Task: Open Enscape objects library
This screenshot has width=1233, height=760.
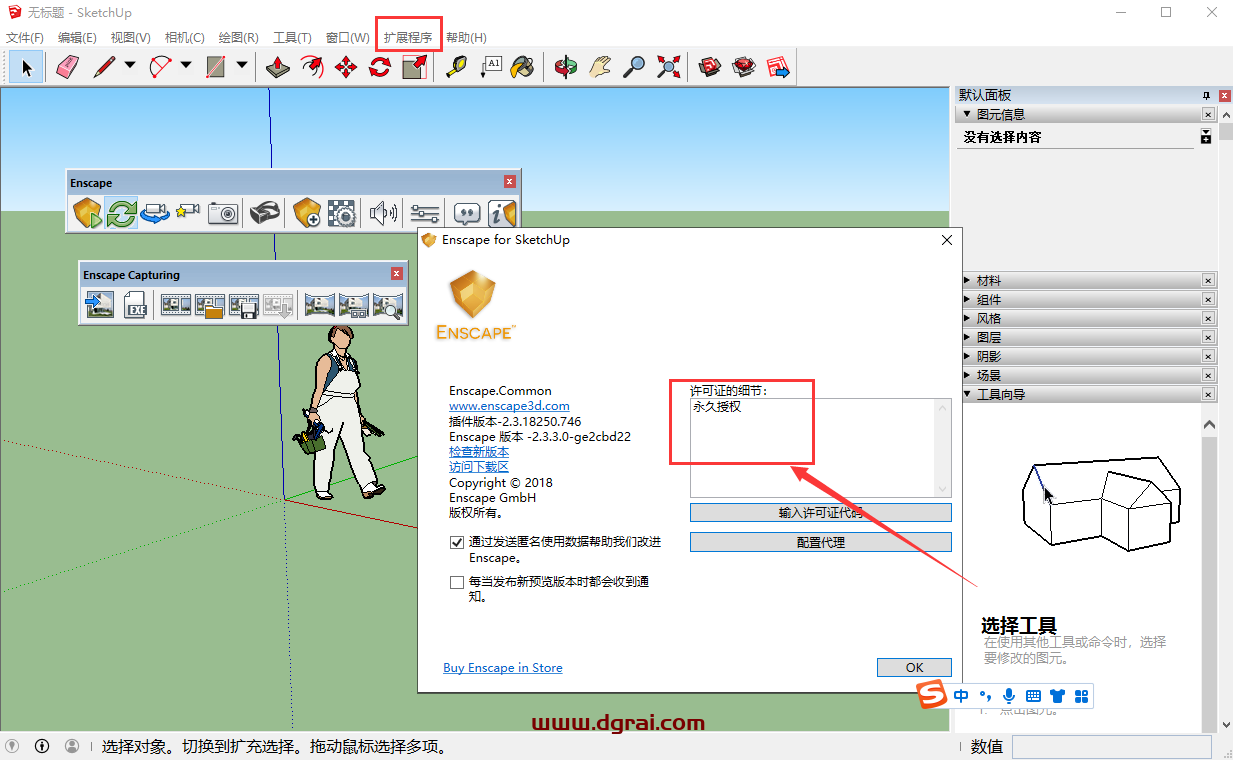Action: [306, 212]
